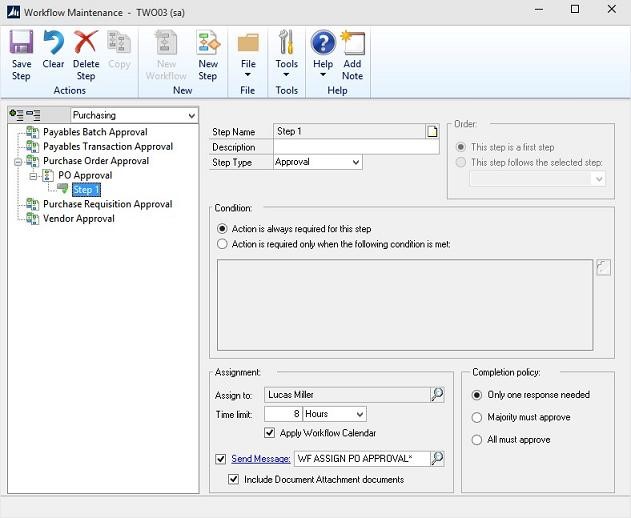Screen dimensions: 631x518
Task: Click the Description field
Action: (x=356, y=147)
